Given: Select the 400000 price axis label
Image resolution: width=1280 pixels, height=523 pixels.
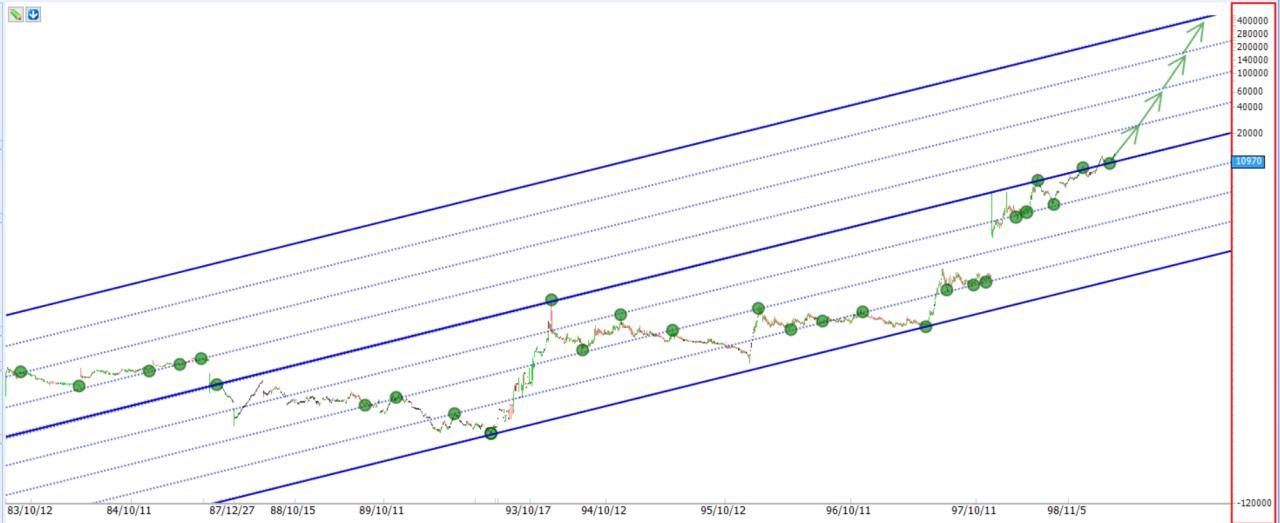Looking at the screenshot, I should pos(1252,21).
